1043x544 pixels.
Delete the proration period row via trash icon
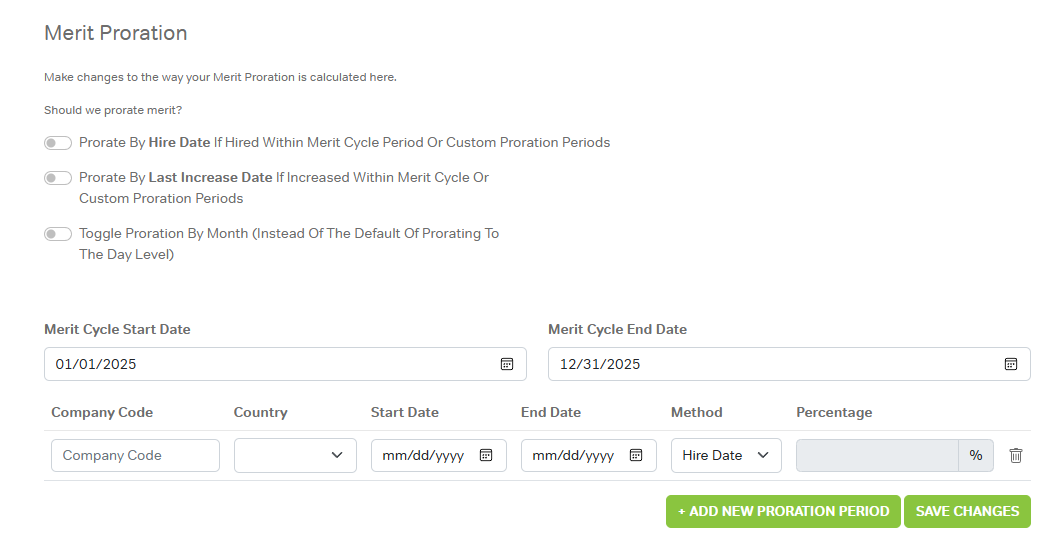1016,455
